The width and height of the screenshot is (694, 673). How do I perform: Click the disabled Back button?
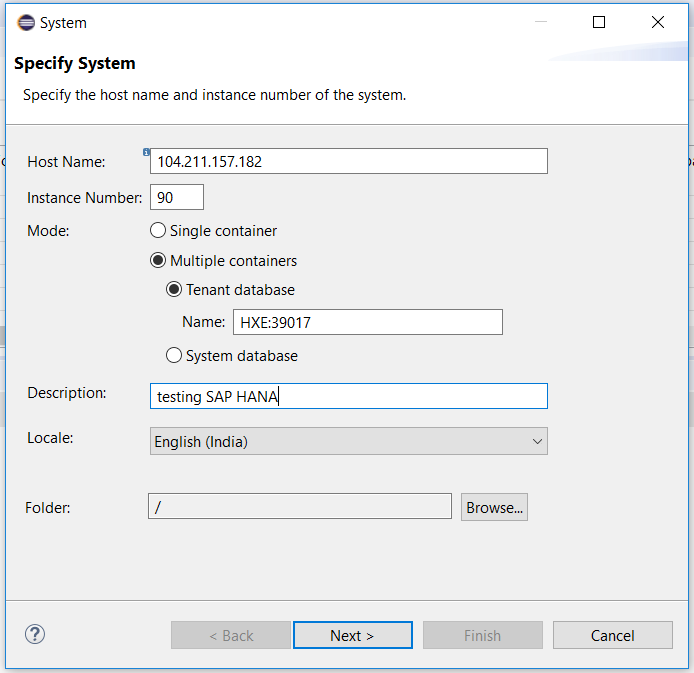point(231,635)
